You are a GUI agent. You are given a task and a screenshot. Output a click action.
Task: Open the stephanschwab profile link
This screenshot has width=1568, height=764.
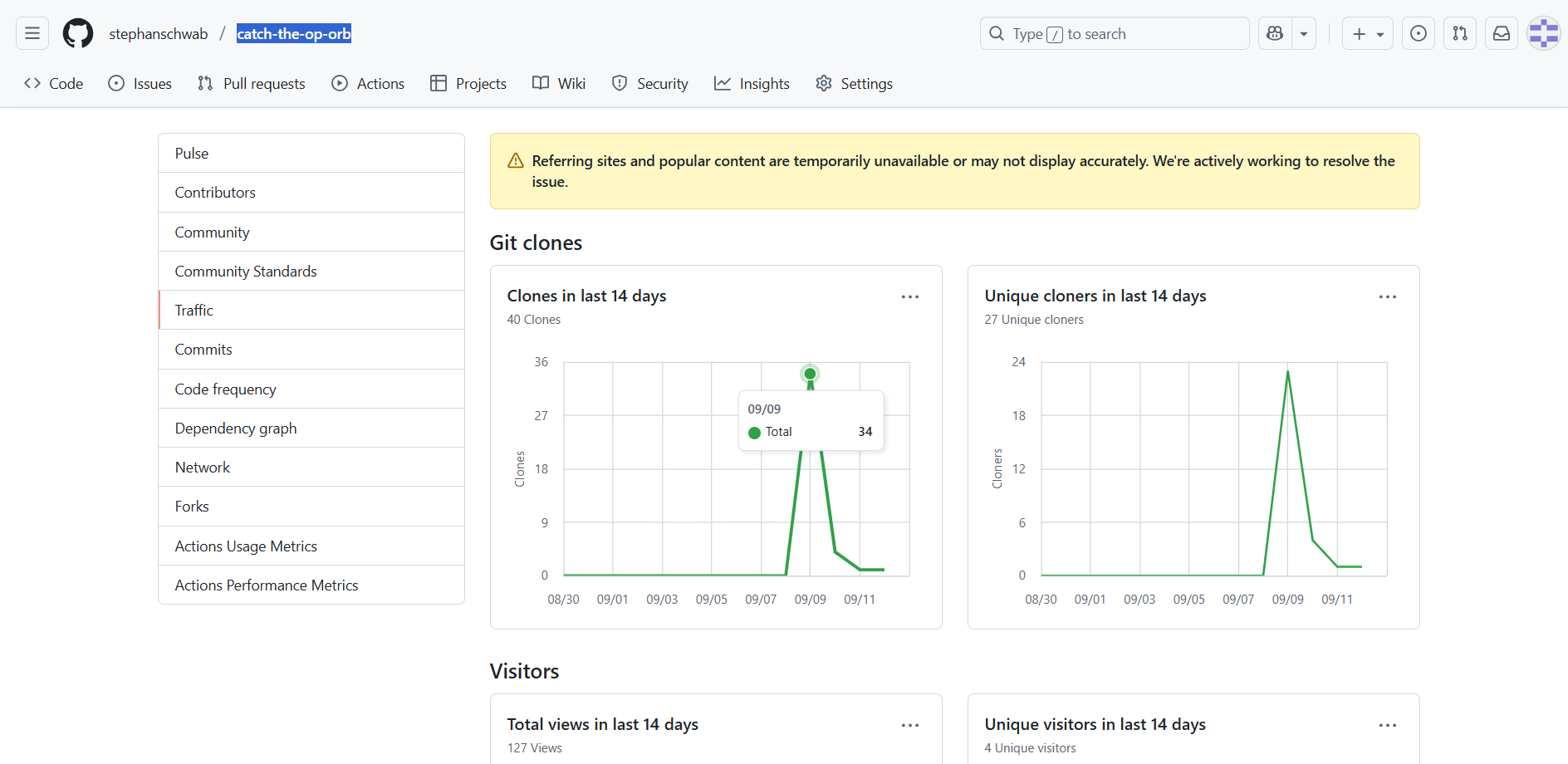[159, 34]
